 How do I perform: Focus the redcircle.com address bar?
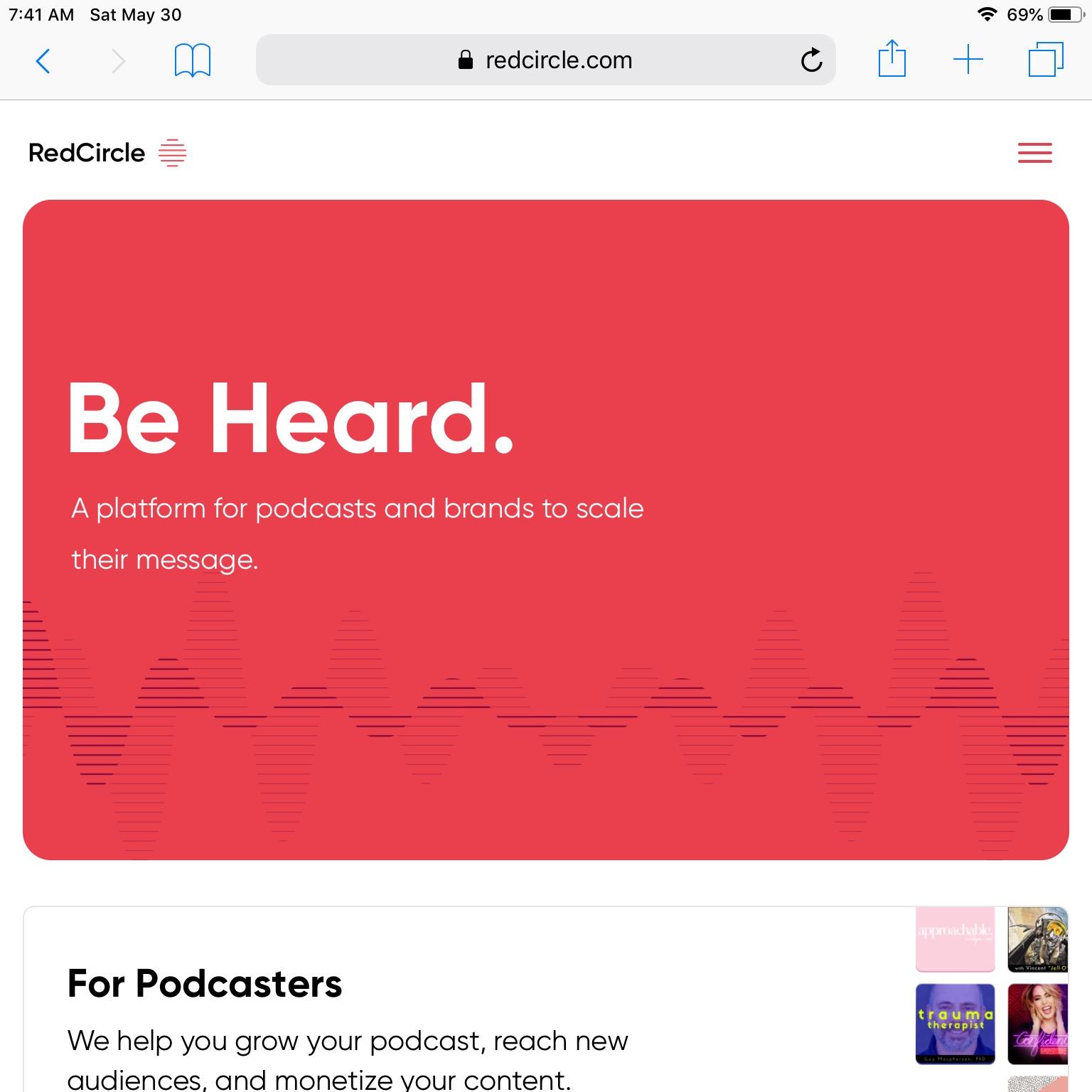(545, 60)
